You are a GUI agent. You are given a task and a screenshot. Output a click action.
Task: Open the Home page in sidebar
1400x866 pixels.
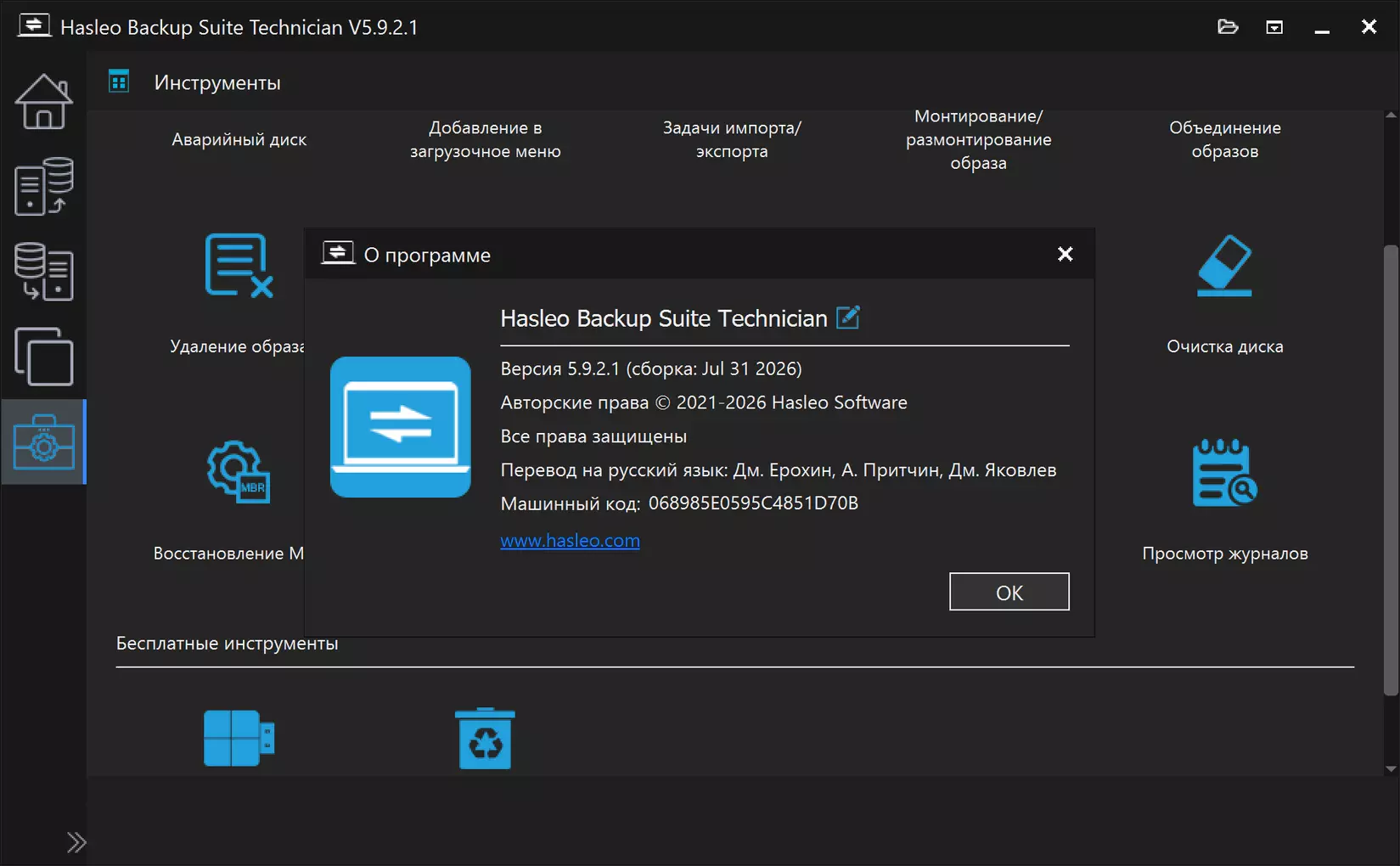(43, 102)
